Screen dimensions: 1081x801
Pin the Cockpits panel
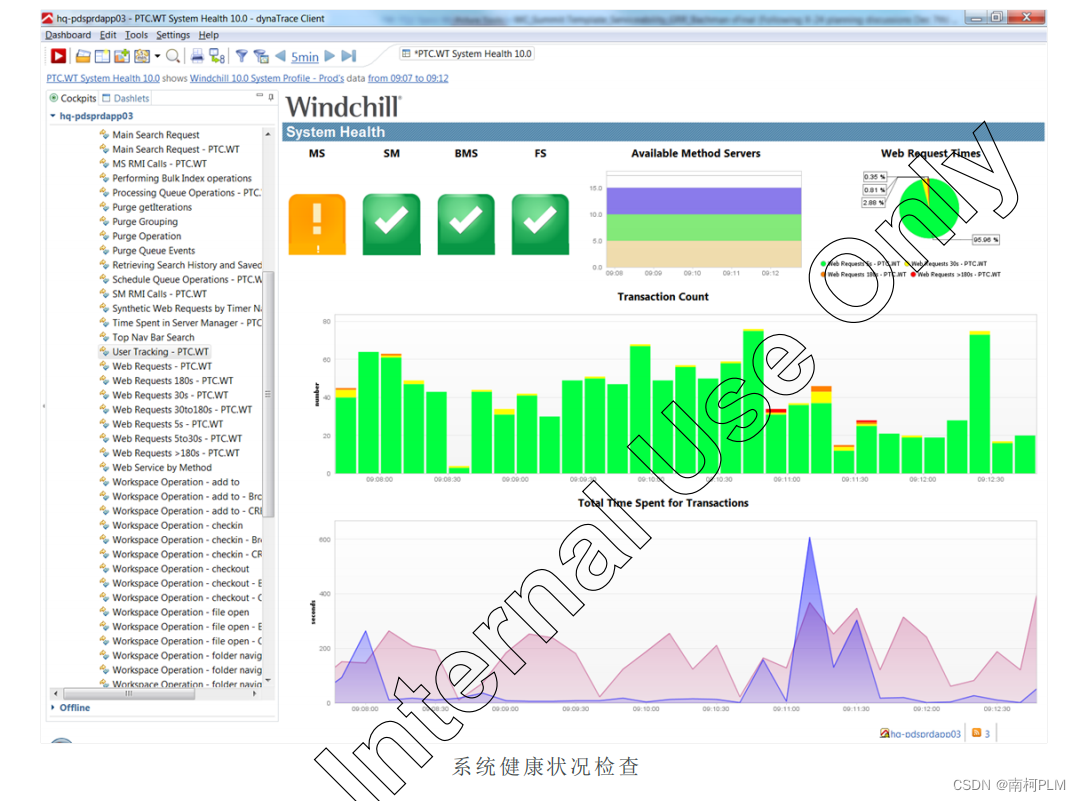click(x=269, y=97)
